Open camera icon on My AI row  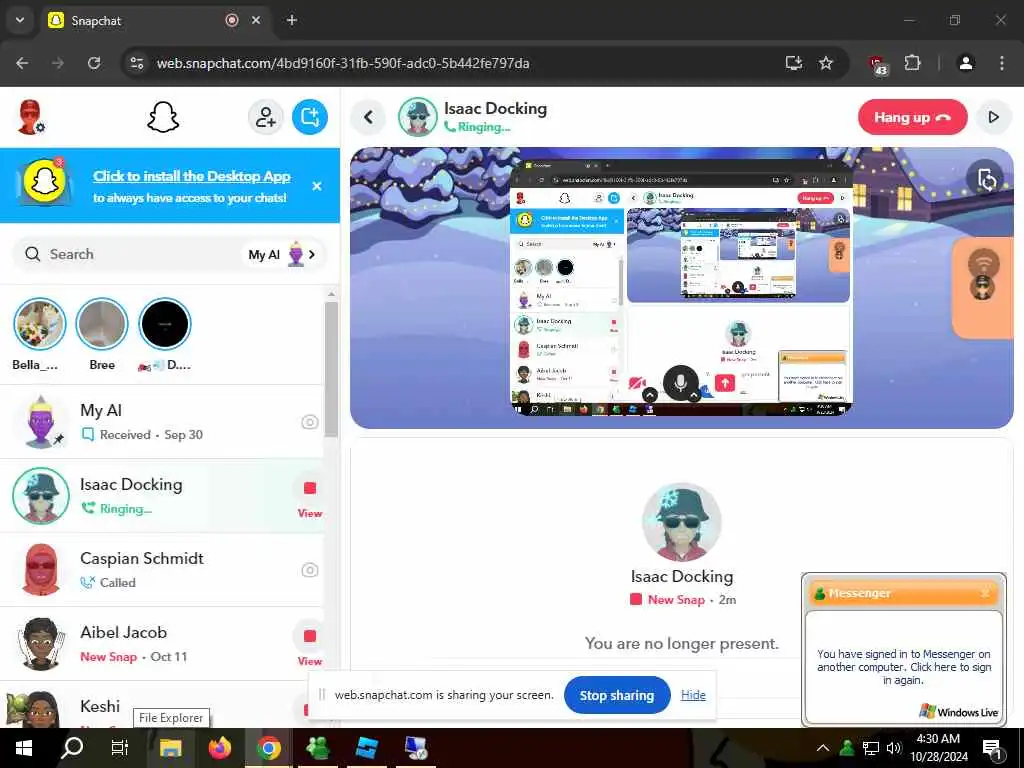pyautogui.click(x=310, y=422)
